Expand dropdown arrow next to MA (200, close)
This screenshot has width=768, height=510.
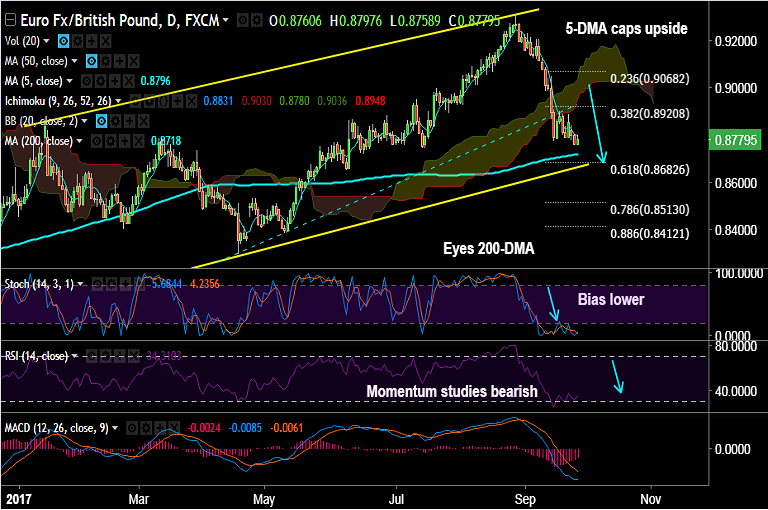79,142
